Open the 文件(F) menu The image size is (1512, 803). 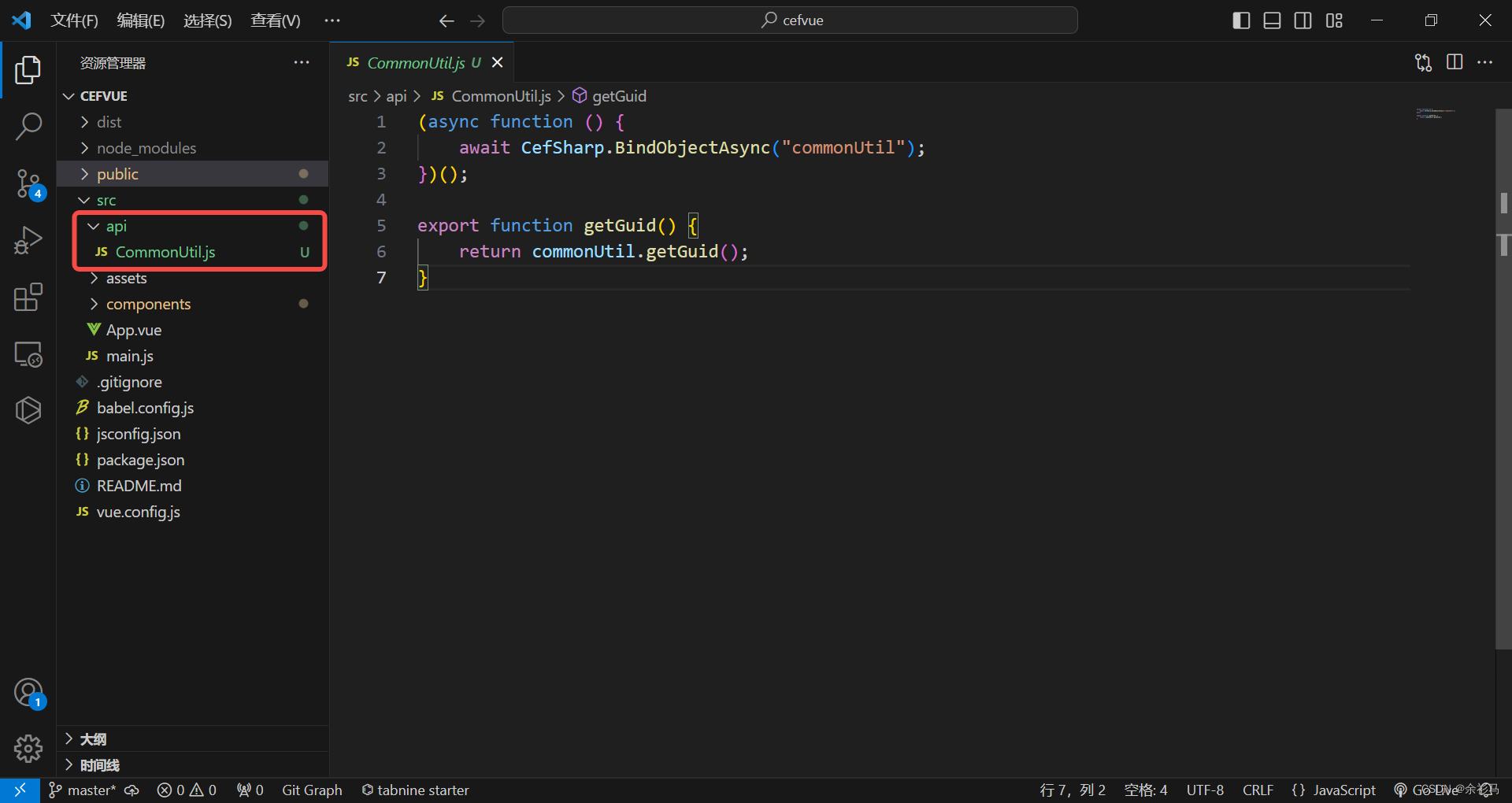tap(74, 20)
